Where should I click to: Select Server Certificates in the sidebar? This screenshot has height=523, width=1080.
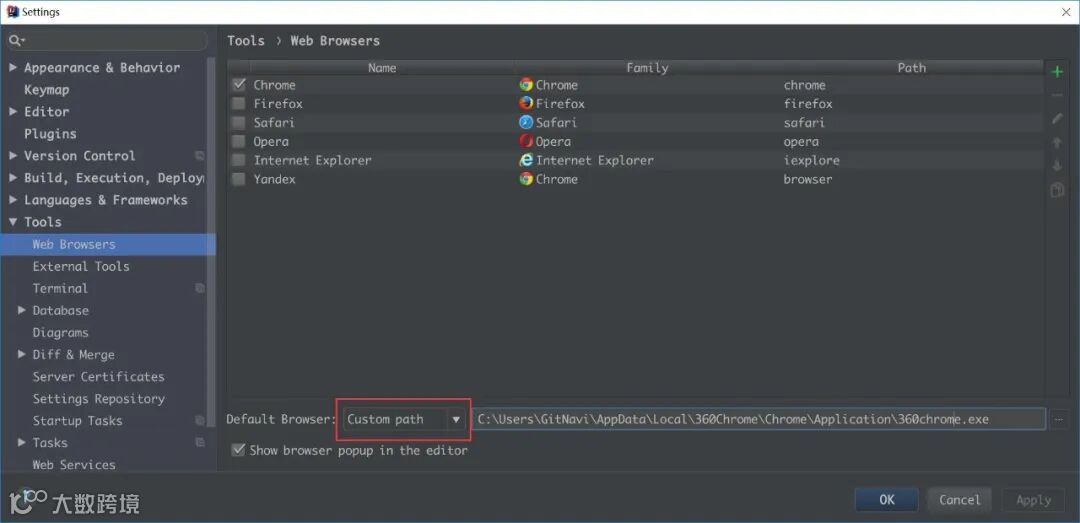pyautogui.click(x=98, y=376)
